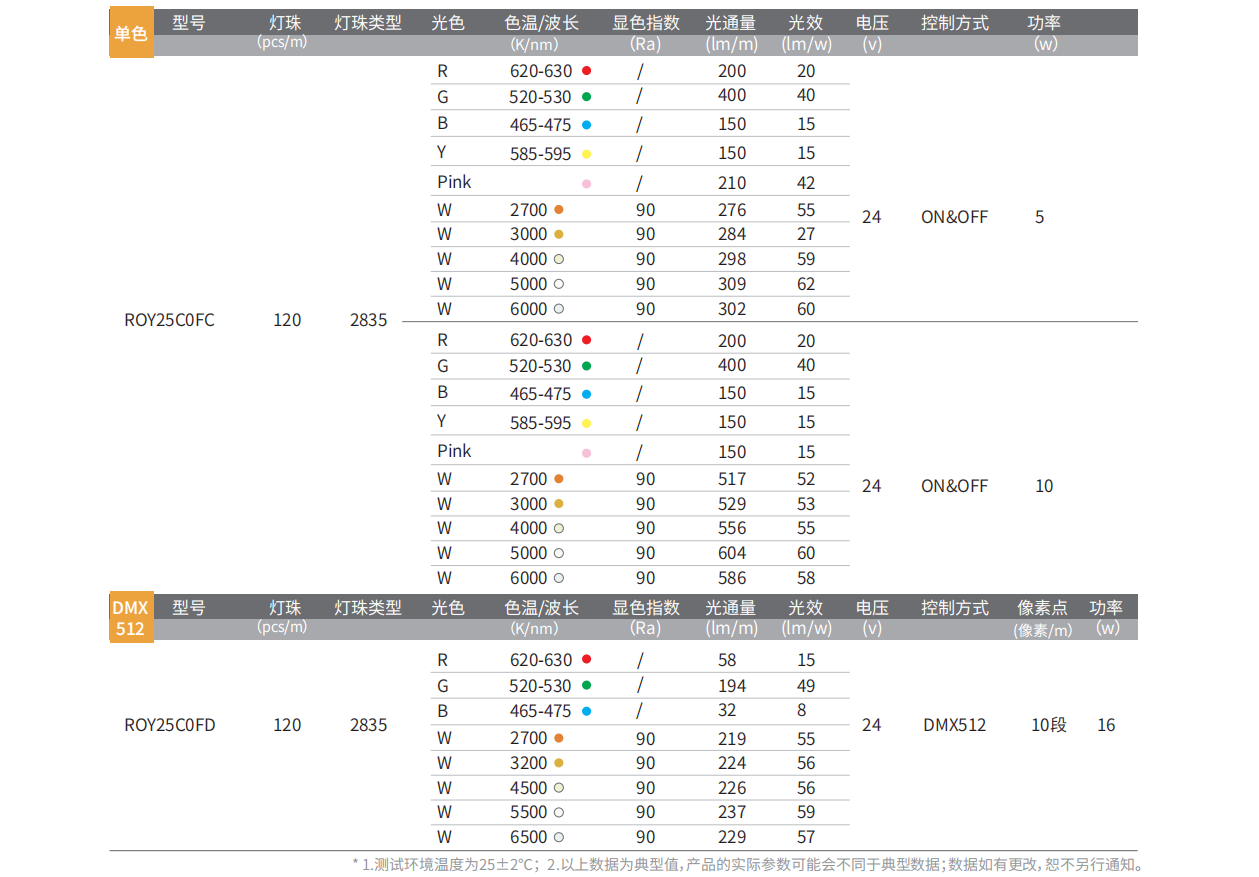Screen dimensions: 1259x877
Task: Click the pink dot in the 210 lm/m row
Action: pos(586,183)
